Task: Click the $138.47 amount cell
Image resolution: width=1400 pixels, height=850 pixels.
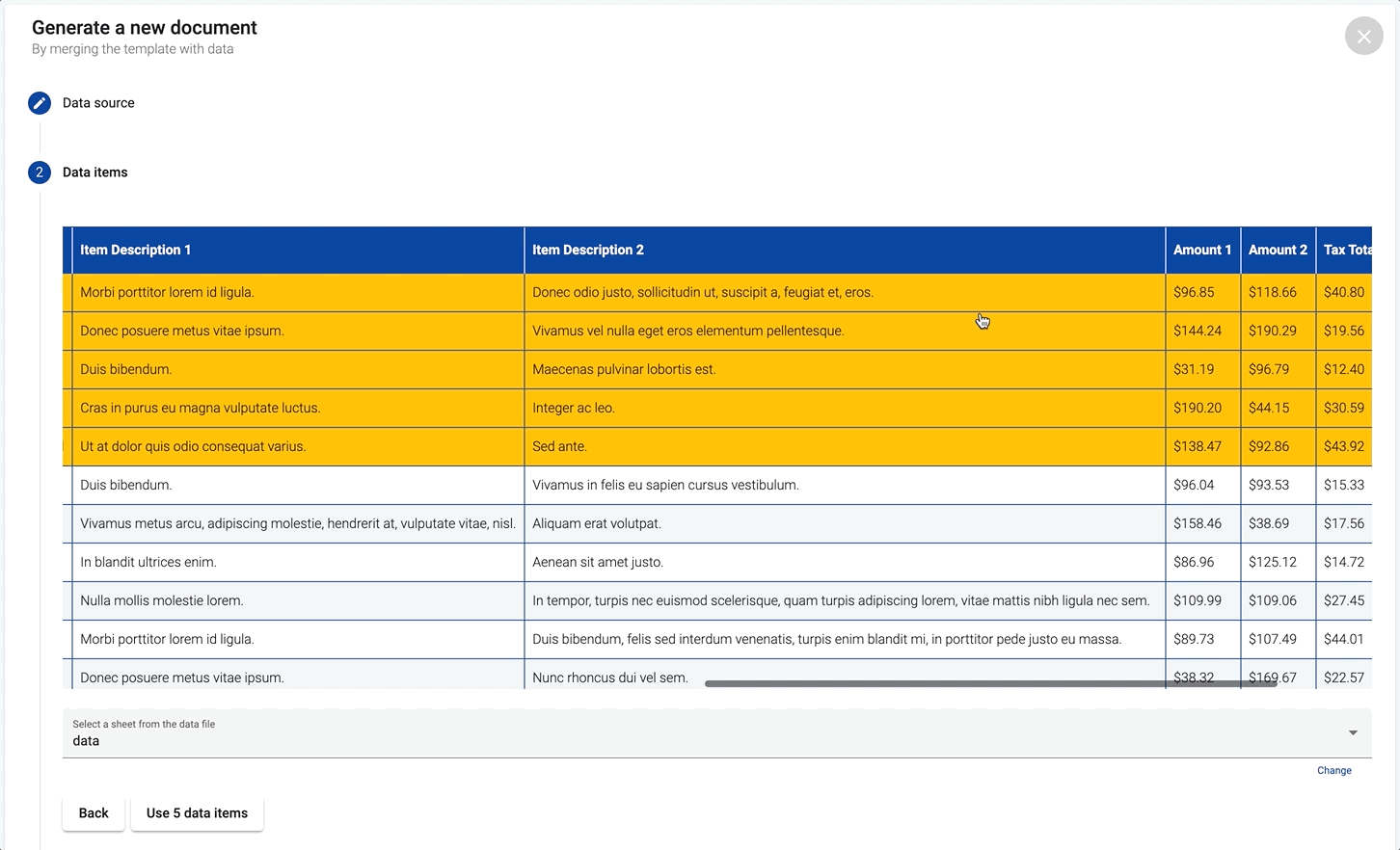Action: coord(1202,447)
